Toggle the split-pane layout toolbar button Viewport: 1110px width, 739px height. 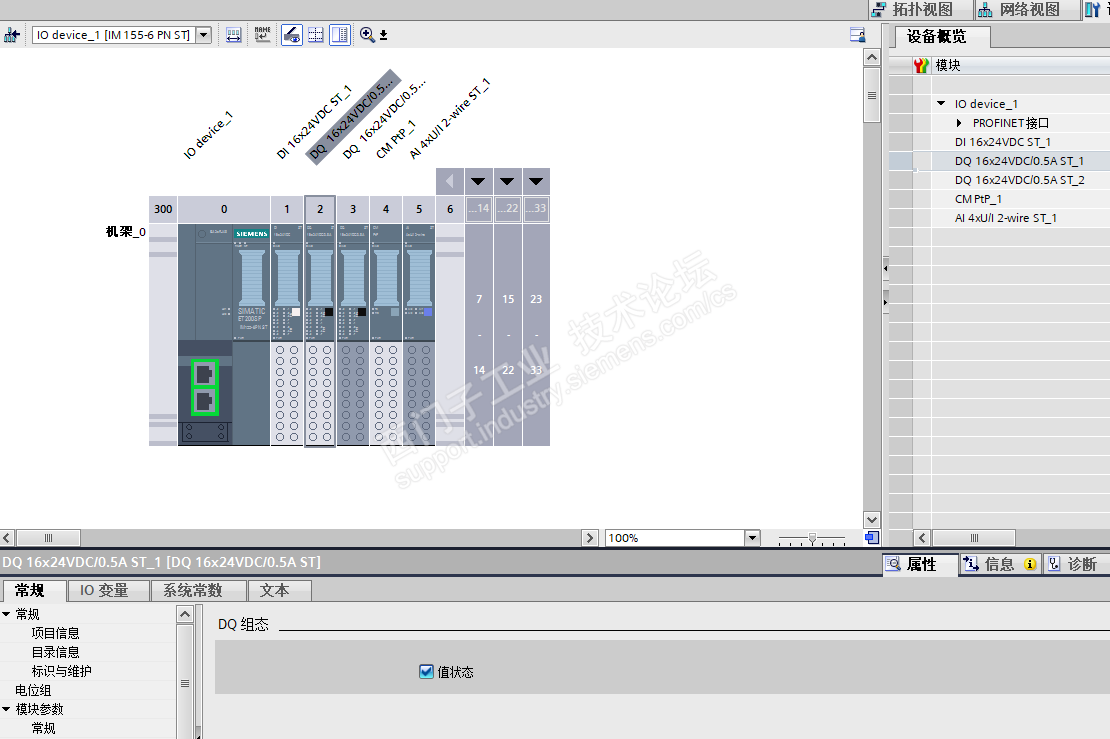tap(340, 35)
